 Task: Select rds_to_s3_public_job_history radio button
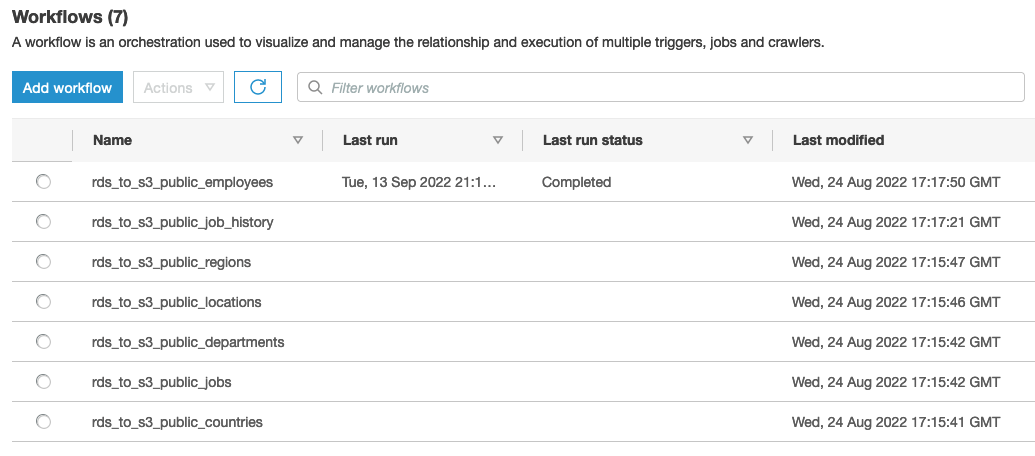(43, 222)
